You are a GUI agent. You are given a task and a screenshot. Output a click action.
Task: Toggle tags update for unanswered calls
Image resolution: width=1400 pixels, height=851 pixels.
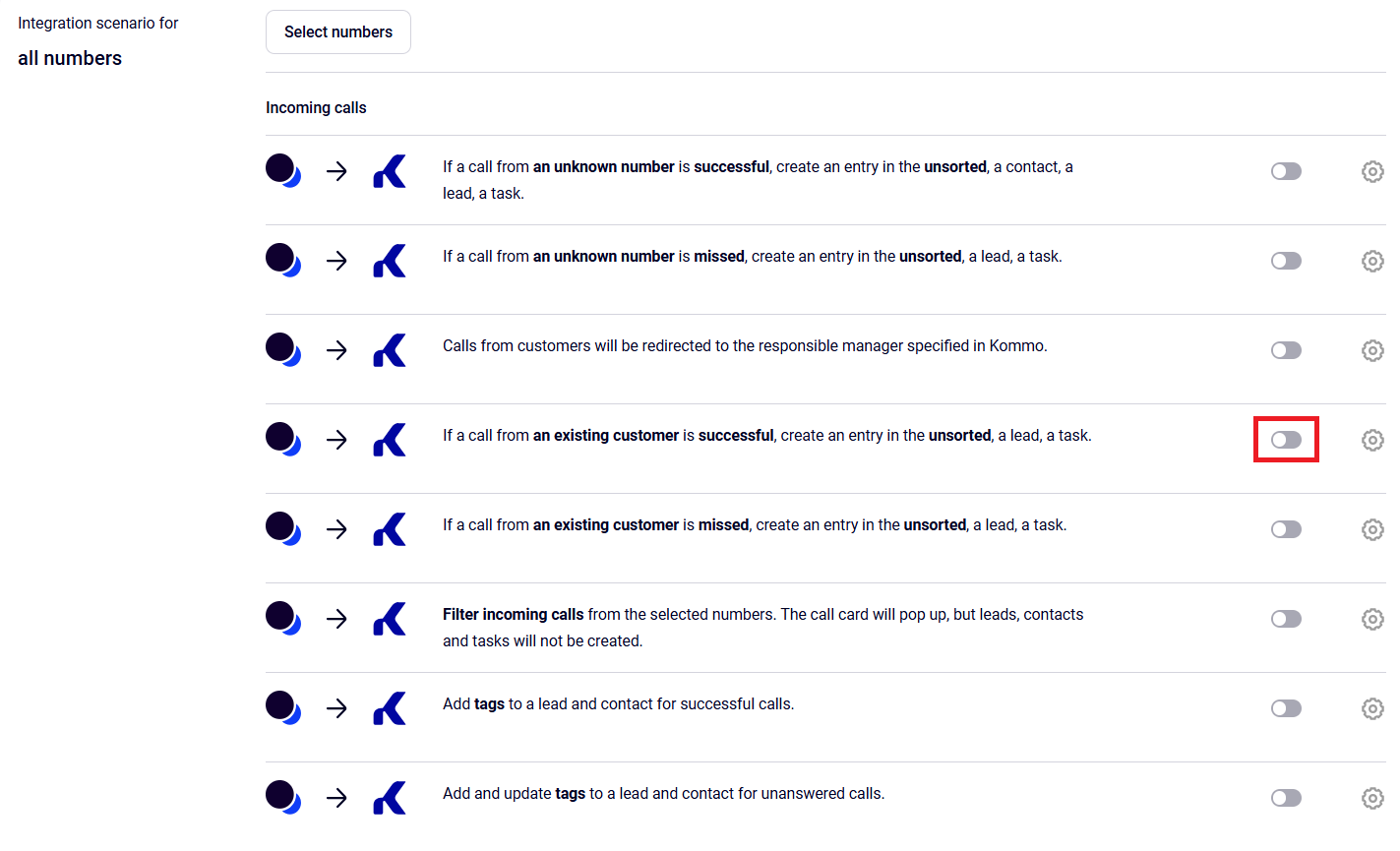(1286, 798)
